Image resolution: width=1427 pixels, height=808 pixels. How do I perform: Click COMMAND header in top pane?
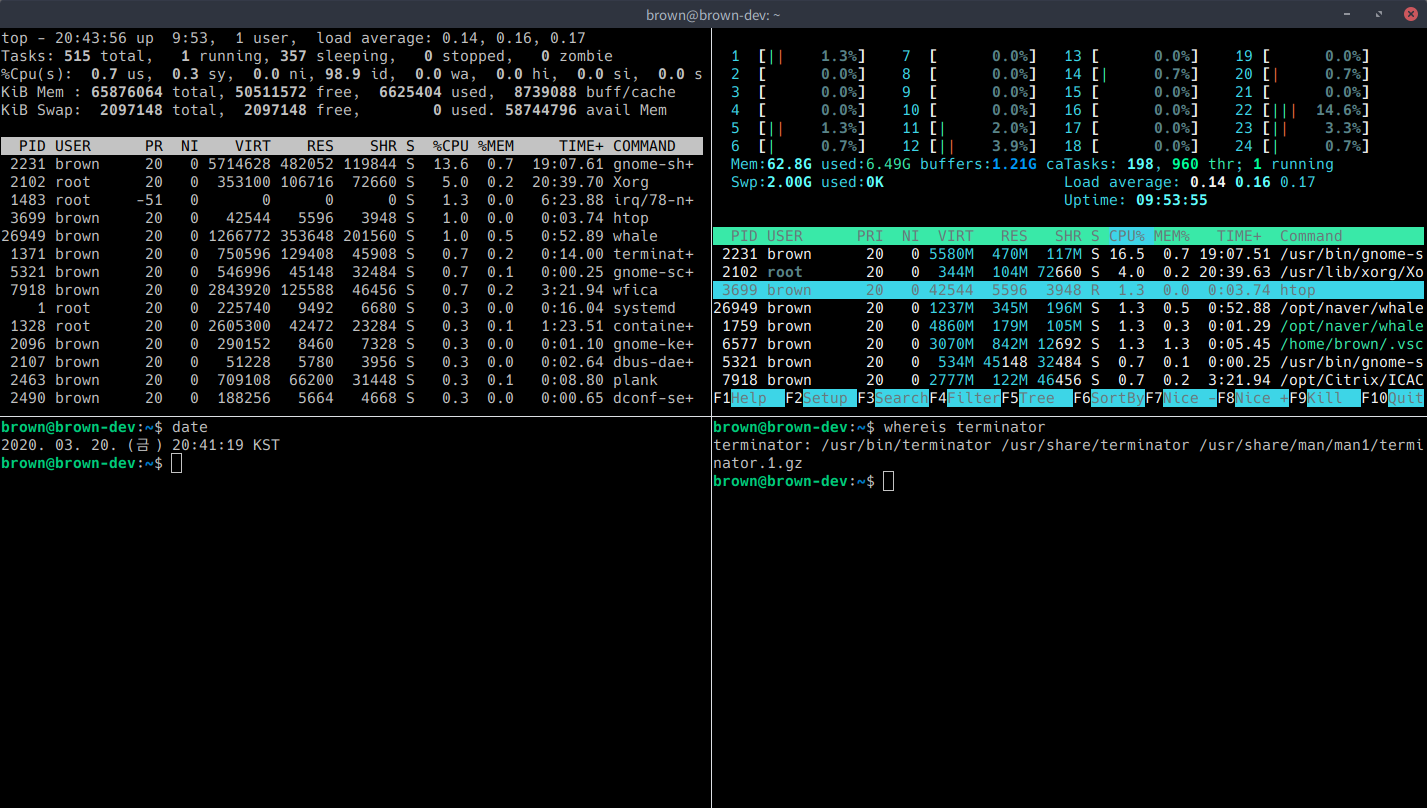[x=644, y=146]
